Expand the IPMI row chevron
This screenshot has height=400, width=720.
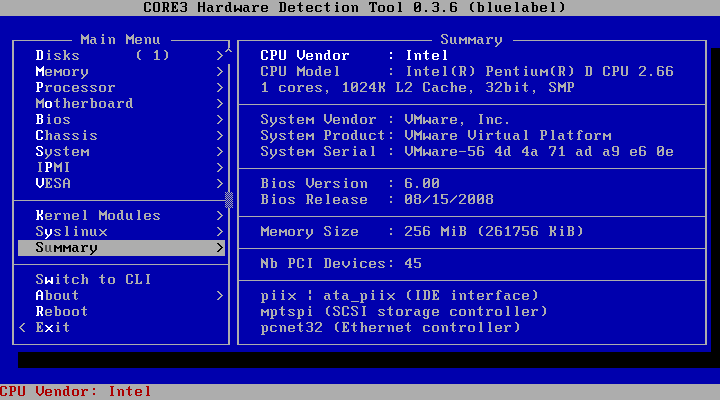click(x=219, y=168)
